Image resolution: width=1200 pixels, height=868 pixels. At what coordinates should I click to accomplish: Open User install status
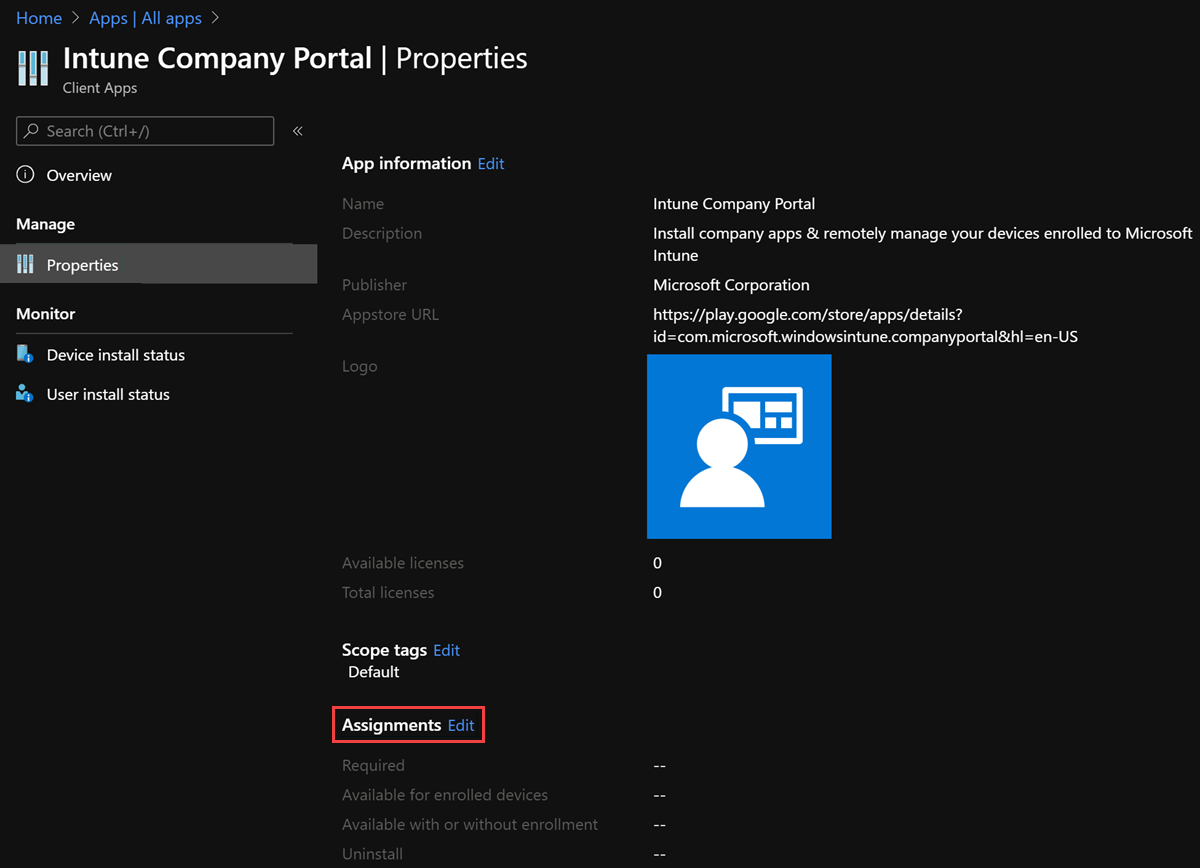(x=108, y=394)
